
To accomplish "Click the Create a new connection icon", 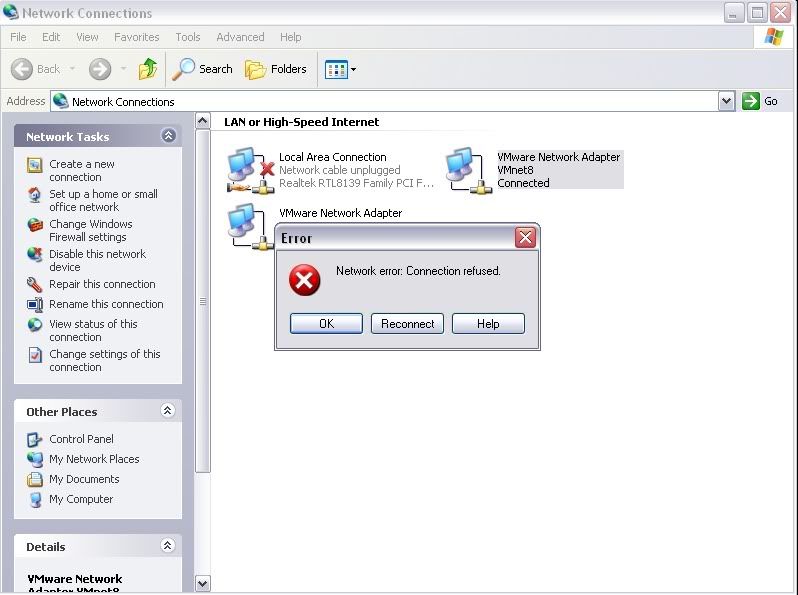I will 35,165.
